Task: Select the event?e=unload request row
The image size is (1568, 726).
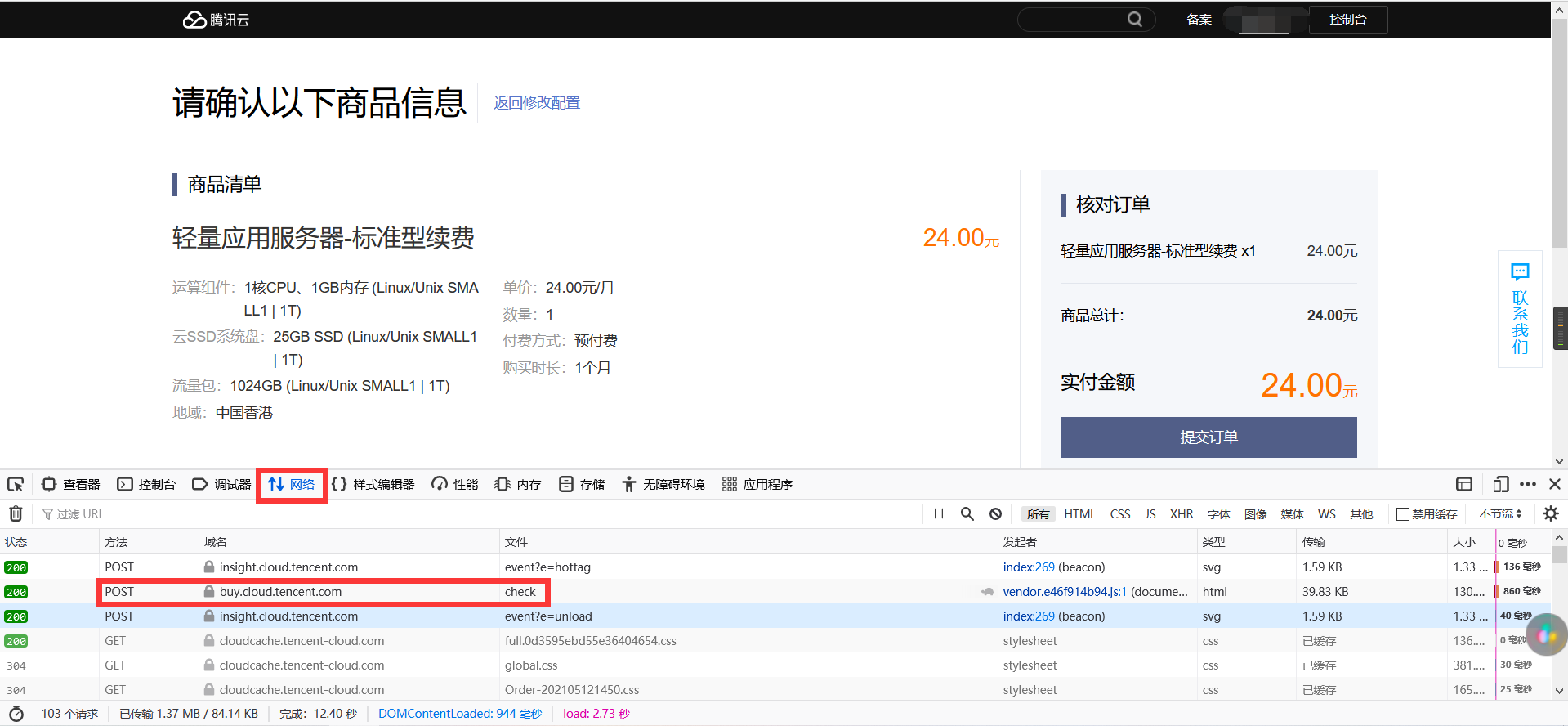Action: pos(776,616)
